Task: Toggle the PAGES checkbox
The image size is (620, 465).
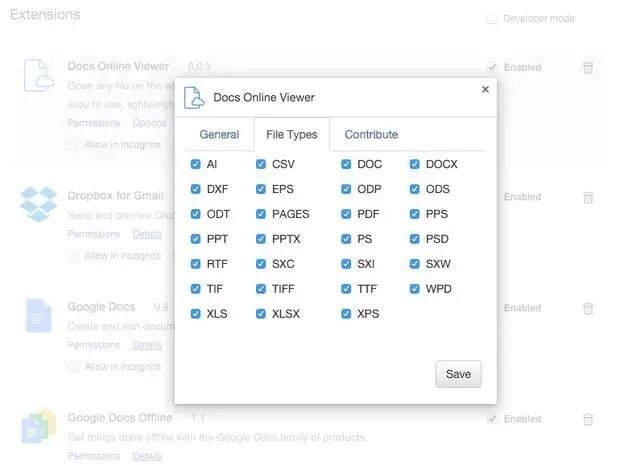Action: [261, 214]
